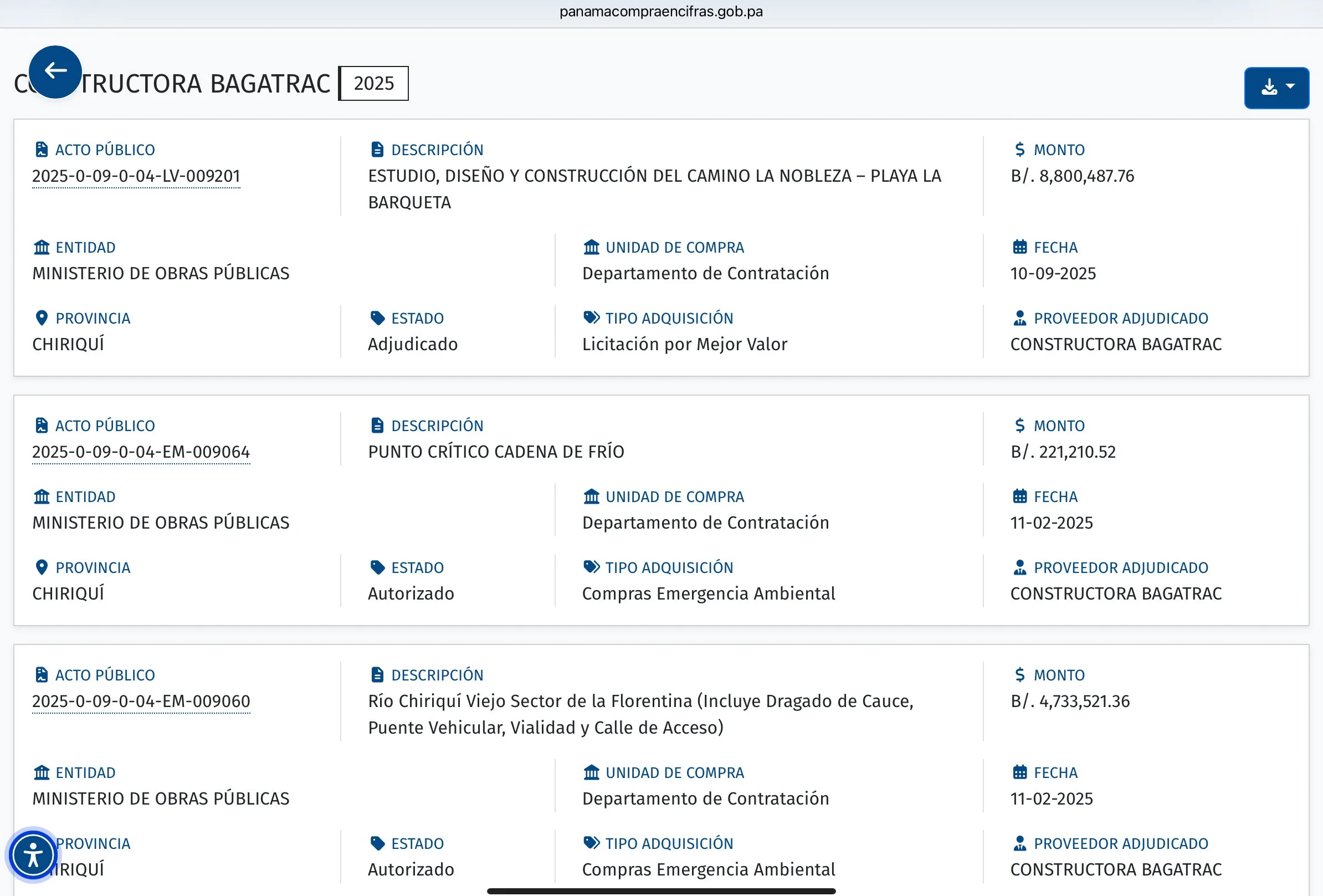Viewport: 1323px width, 896px height.
Task: Click tag icon beside first Estado label
Action: tap(377, 318)
